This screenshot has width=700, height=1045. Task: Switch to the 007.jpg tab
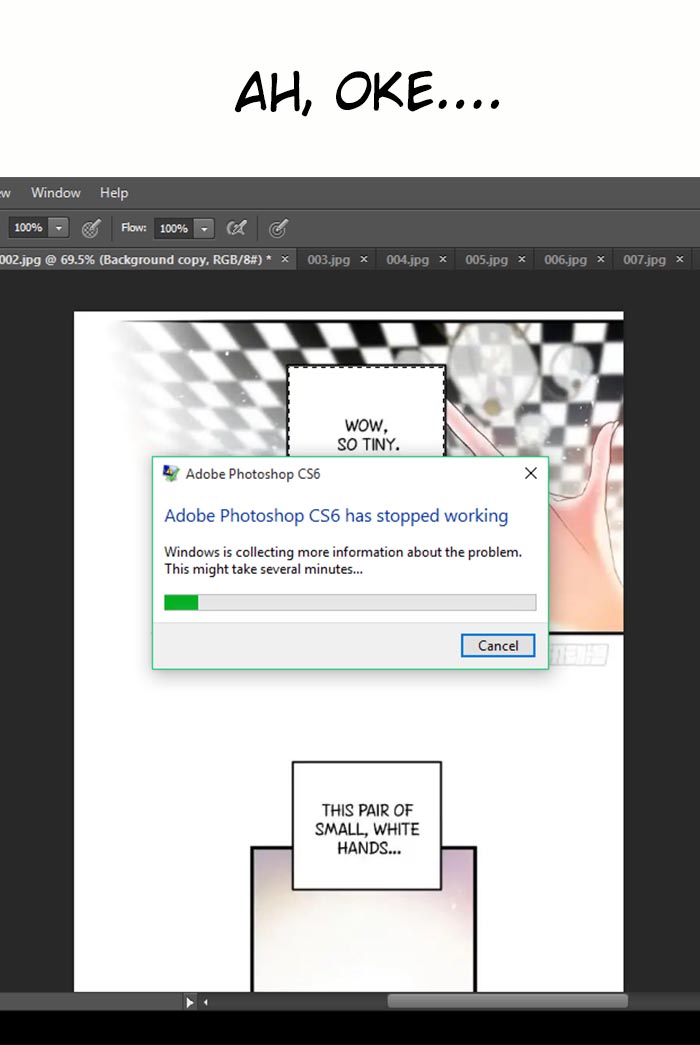coord(644,259)
